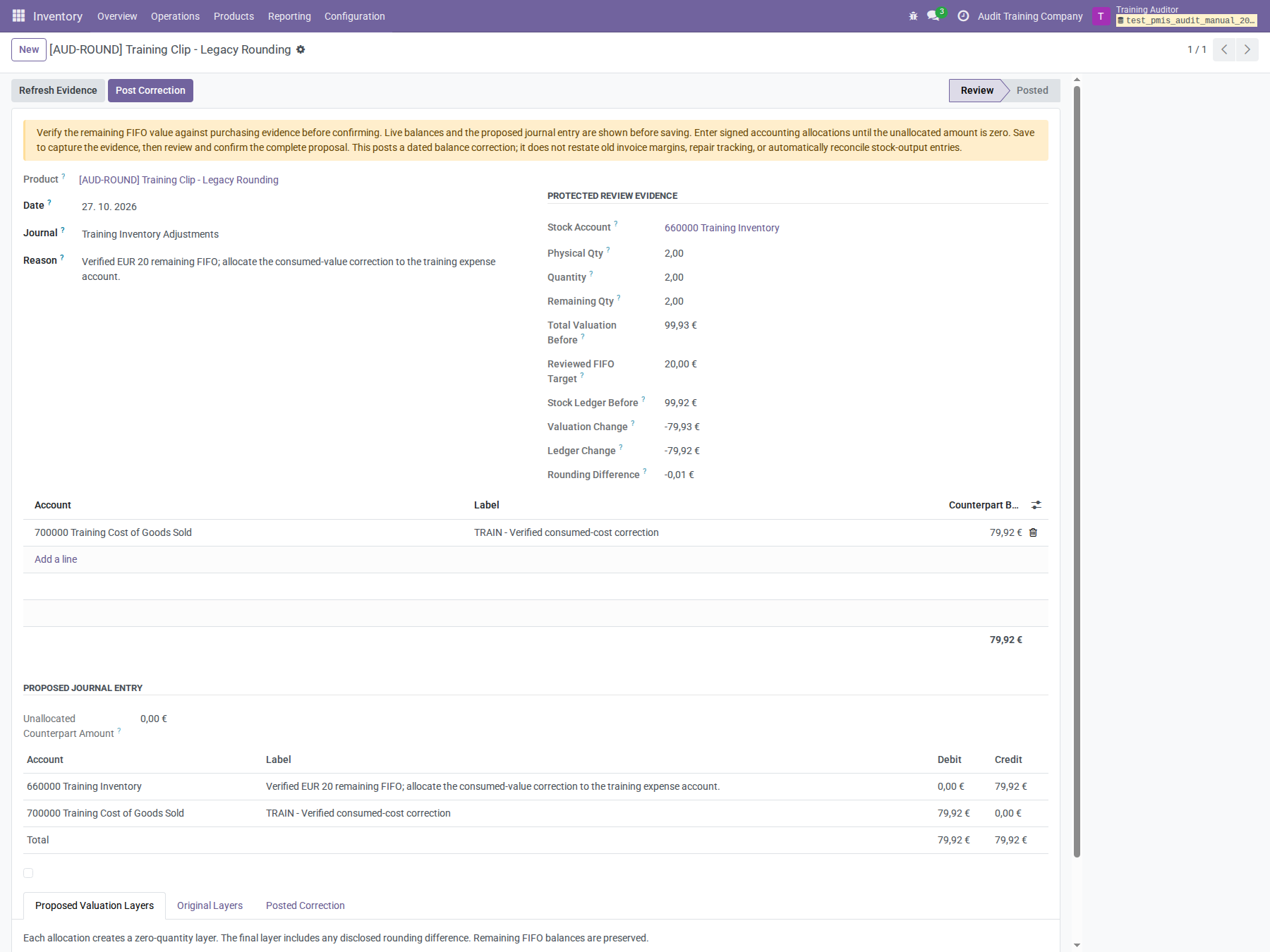Tick the checkbox below the journal entry table

[x=28, y=873]
